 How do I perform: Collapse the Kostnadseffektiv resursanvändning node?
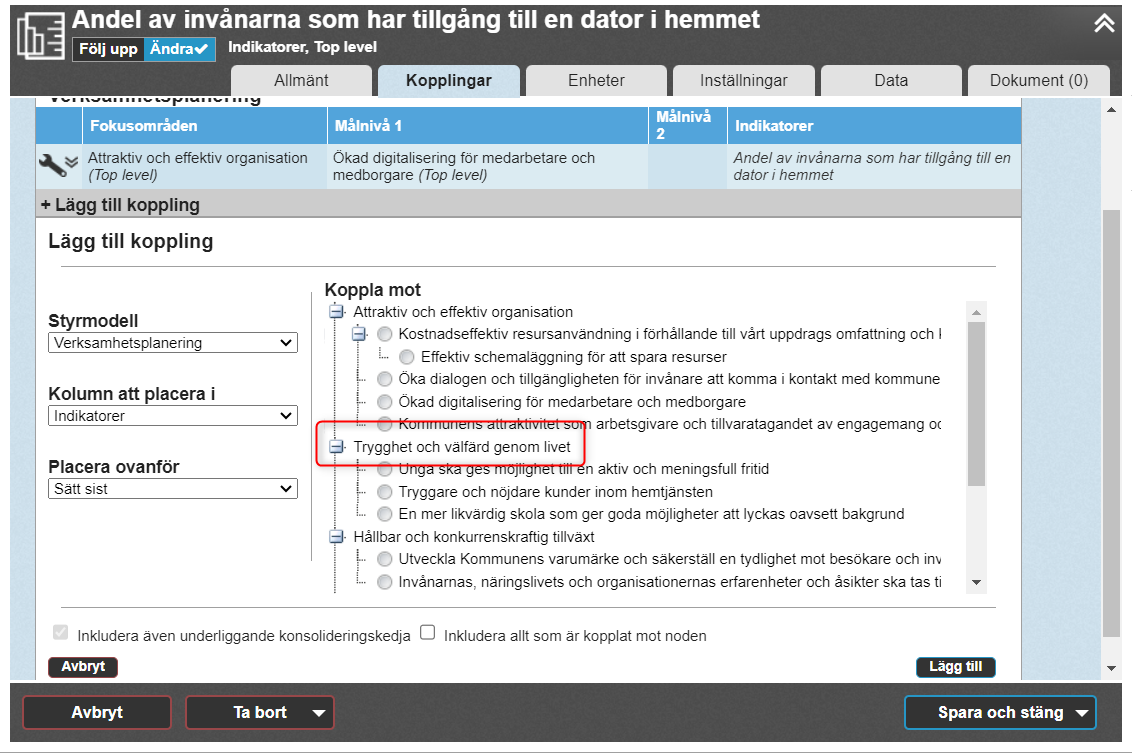pos(359,334)
